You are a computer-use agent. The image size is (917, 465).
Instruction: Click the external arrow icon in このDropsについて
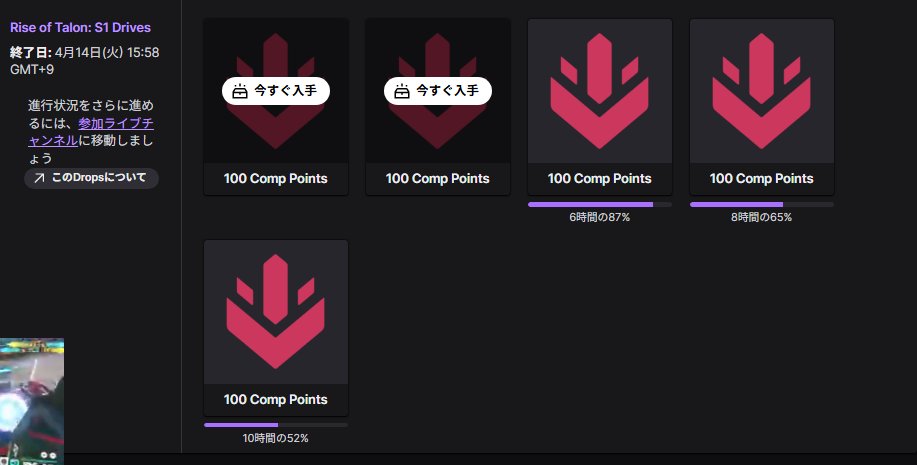pyautogui.click(x=39, y=178)
